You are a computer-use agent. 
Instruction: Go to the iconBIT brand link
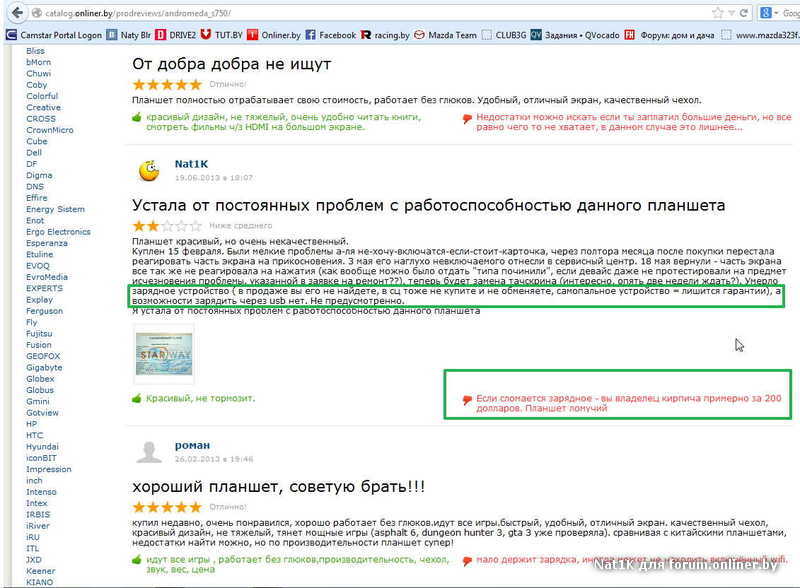41,458
